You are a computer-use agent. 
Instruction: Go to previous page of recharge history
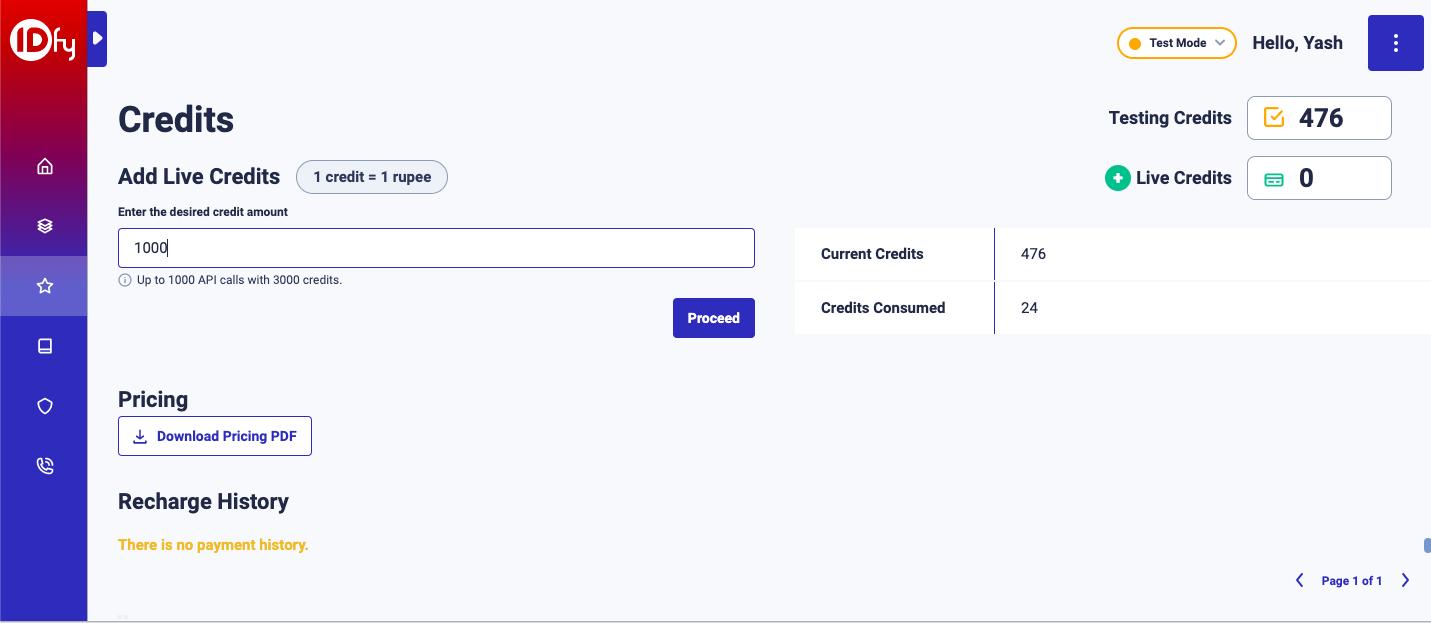click(x=1299, y=580)
